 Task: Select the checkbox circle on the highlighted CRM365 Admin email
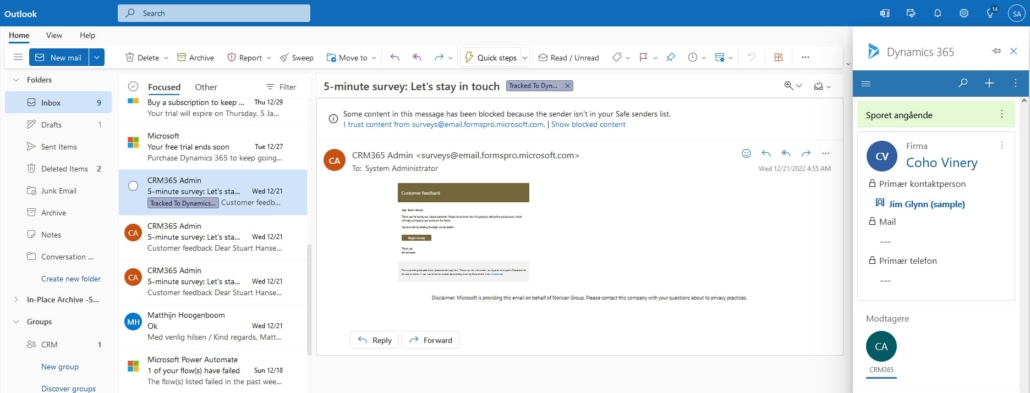click(x=133, y=186)
